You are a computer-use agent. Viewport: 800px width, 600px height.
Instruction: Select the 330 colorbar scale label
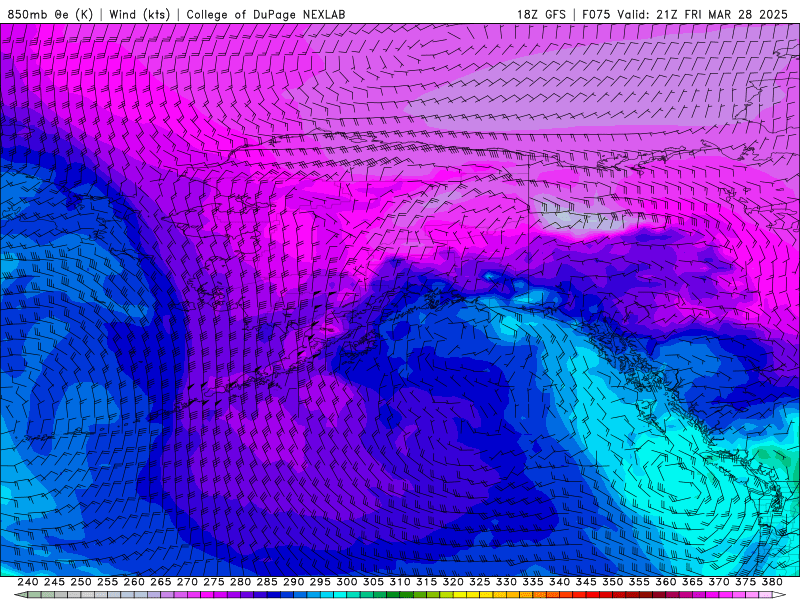(506, 582)
